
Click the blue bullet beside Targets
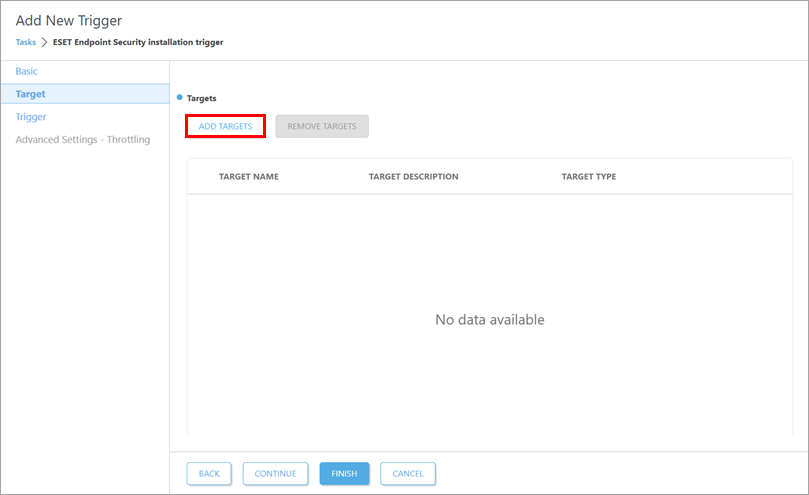(x=179, y=97)
